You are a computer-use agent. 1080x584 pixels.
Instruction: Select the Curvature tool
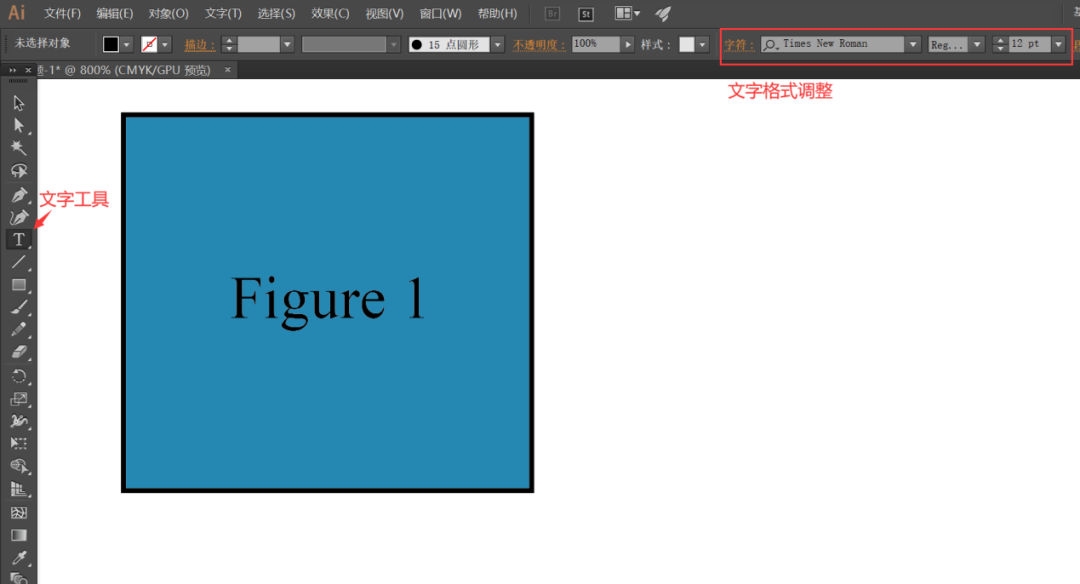coord(19,217)
